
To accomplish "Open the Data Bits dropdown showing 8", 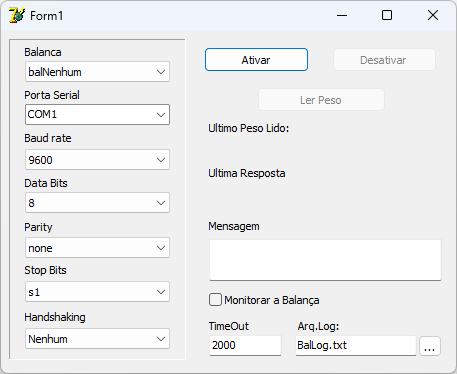I will [x=97, y=203].
